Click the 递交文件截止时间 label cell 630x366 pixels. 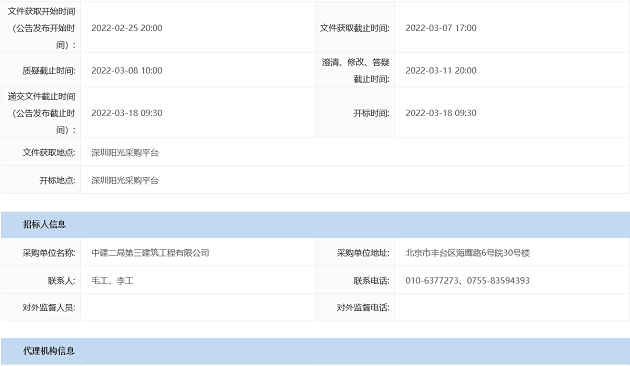tap(41, 113)
